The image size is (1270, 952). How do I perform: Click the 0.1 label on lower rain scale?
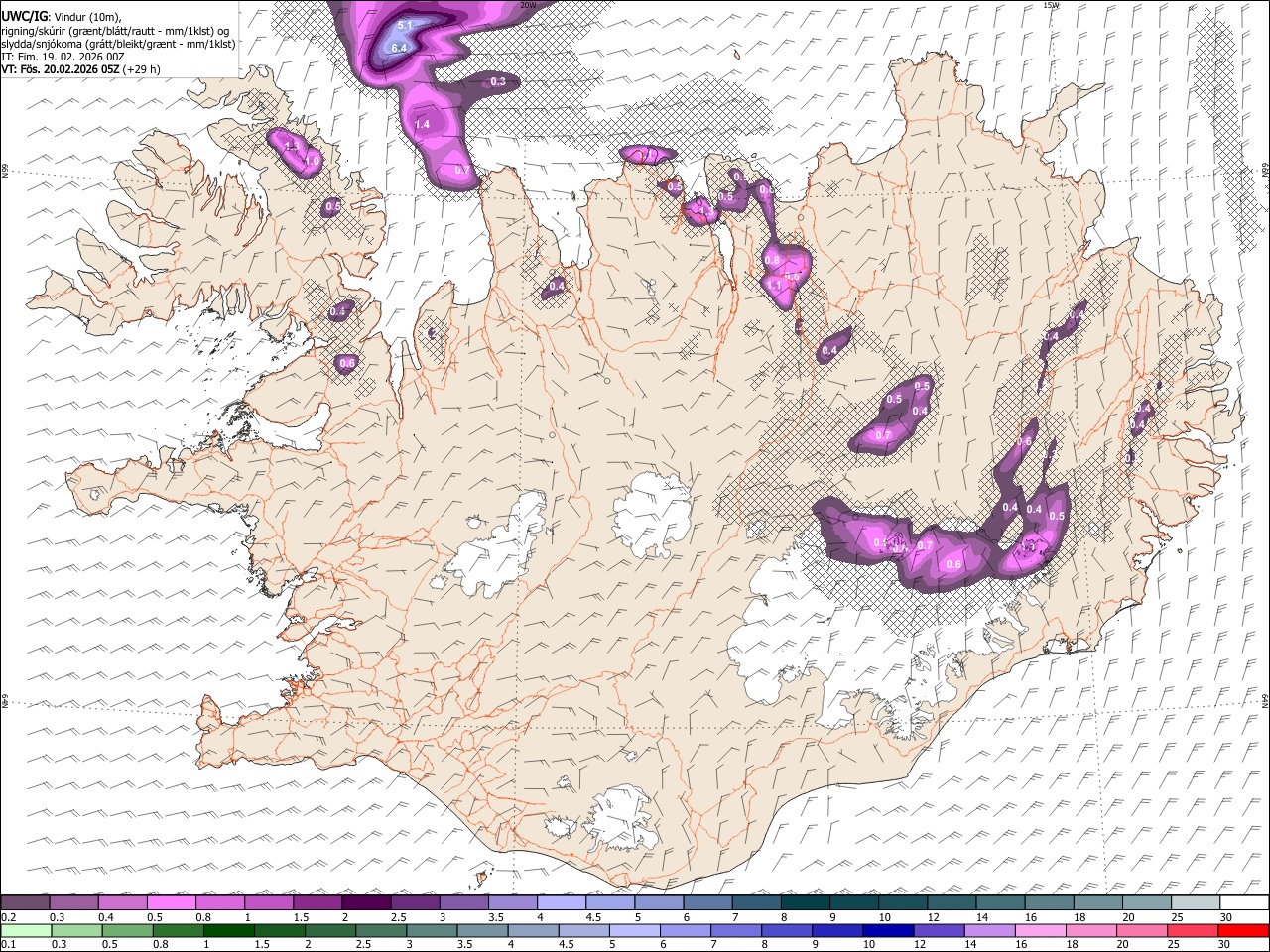click(x=8, y=944)
